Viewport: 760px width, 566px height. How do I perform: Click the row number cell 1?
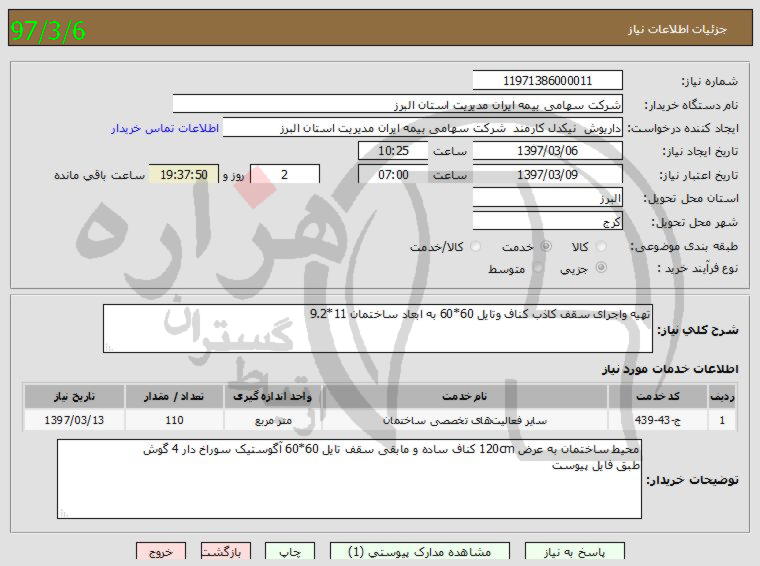point(722,420)
